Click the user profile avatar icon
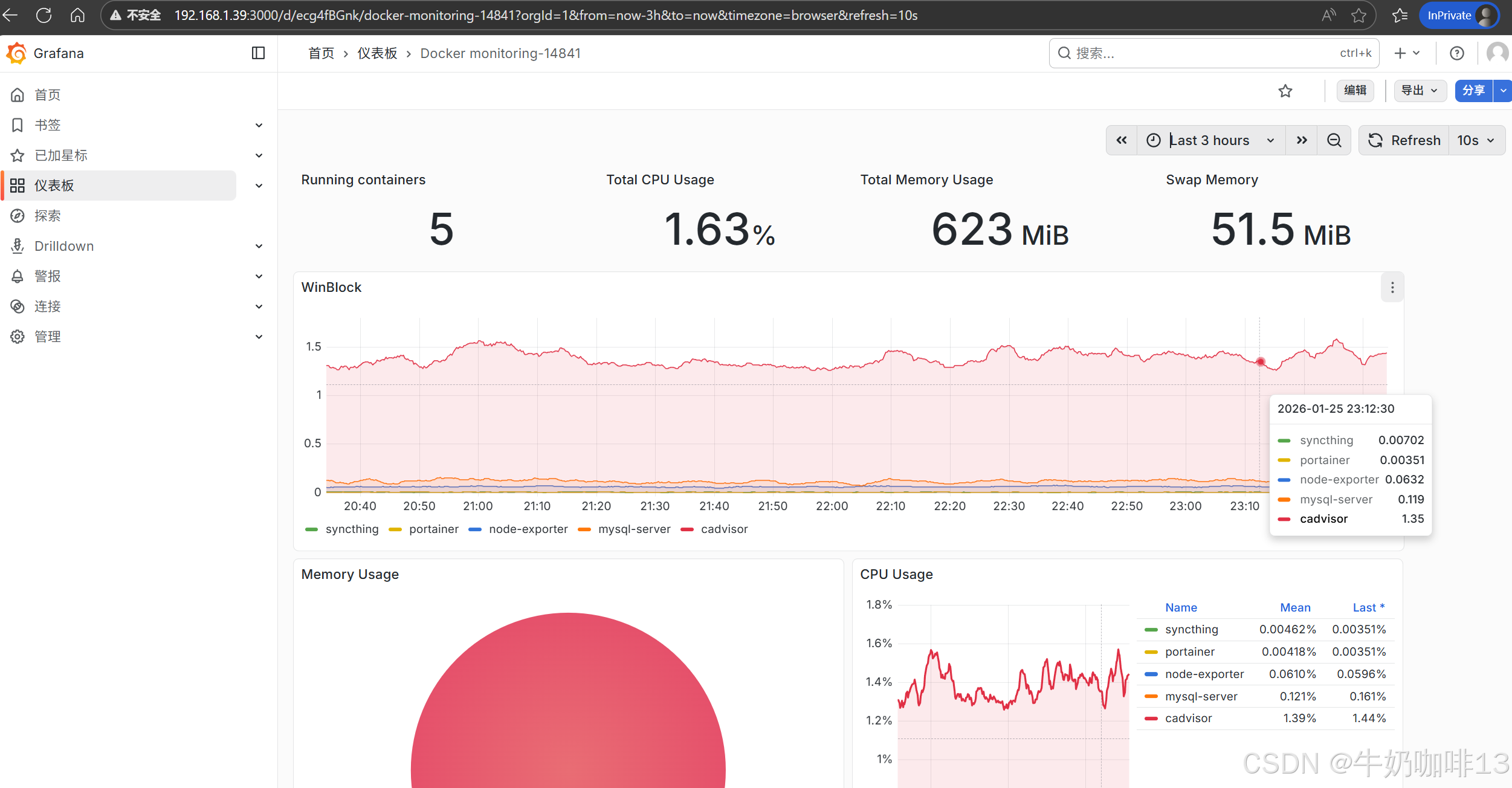This screenshot has height=788, width=1512. (x=1497, y=53)
